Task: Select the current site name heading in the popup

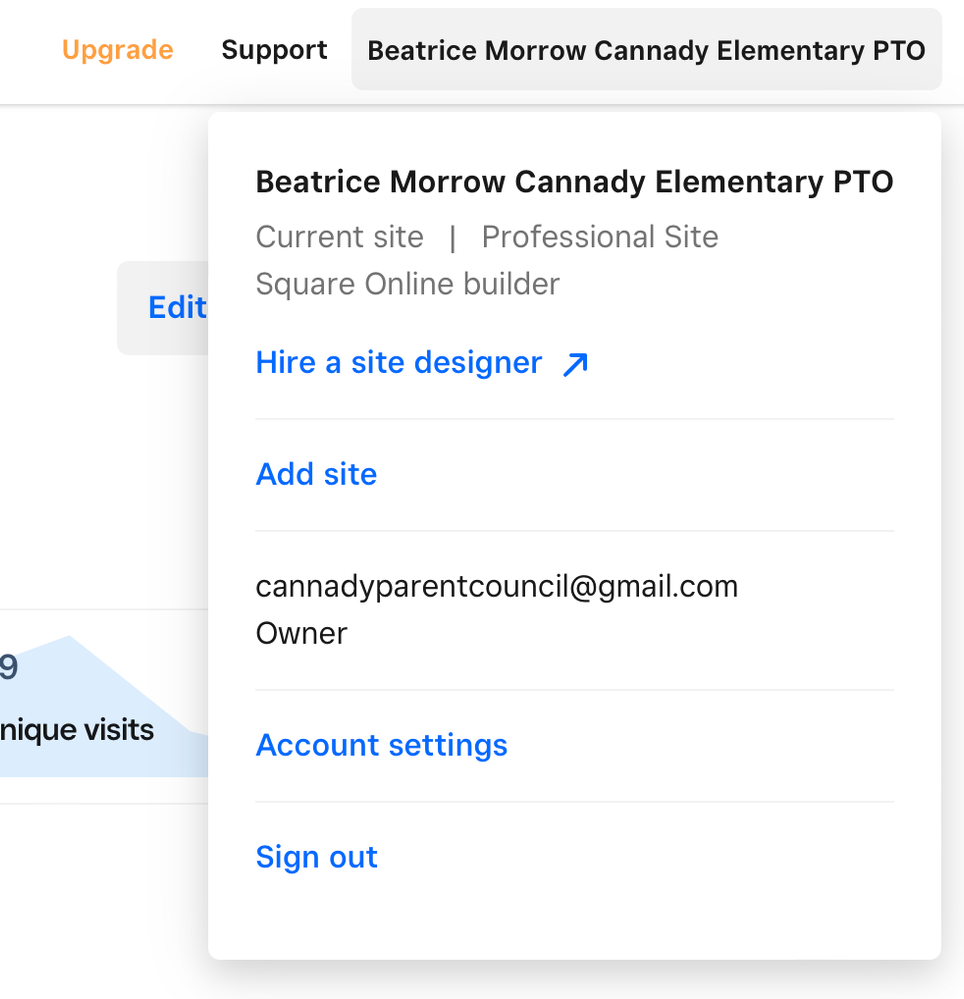Action: point(574,182)
